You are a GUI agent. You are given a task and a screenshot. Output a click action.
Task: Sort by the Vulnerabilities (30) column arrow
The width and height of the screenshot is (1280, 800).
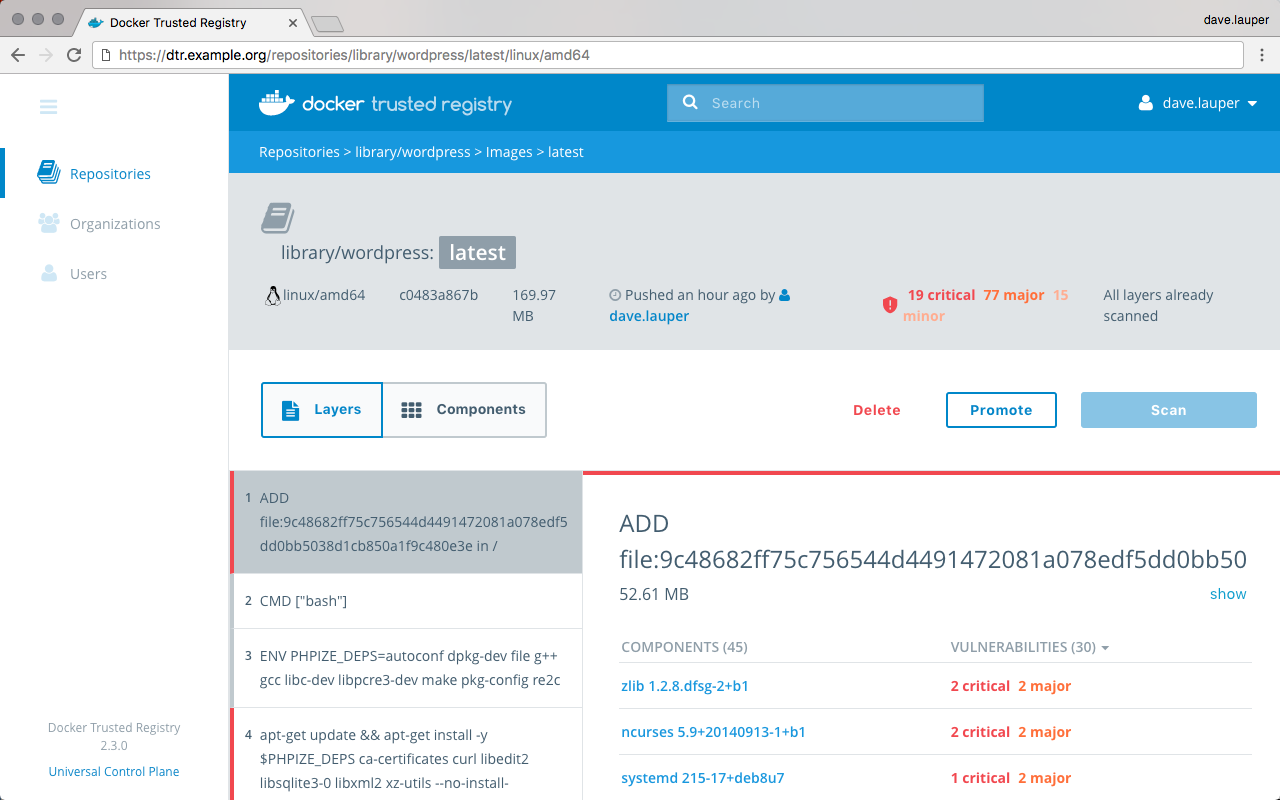coord(1105,648)
